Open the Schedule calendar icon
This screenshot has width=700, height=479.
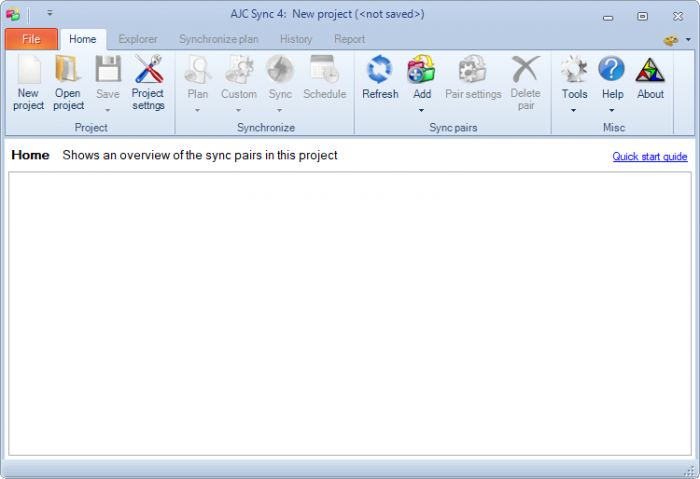[x=325, y=69]
